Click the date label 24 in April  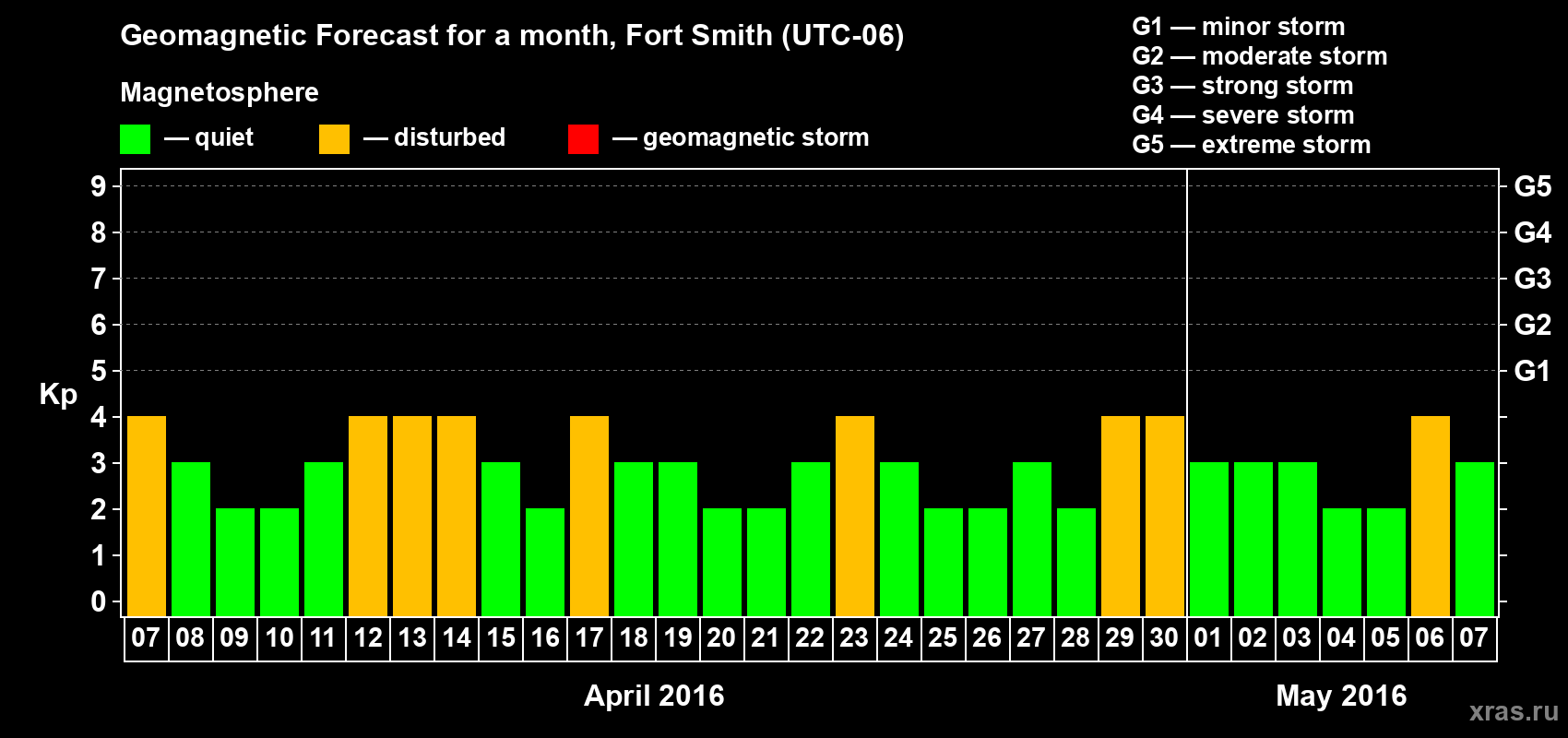[899, 637]
